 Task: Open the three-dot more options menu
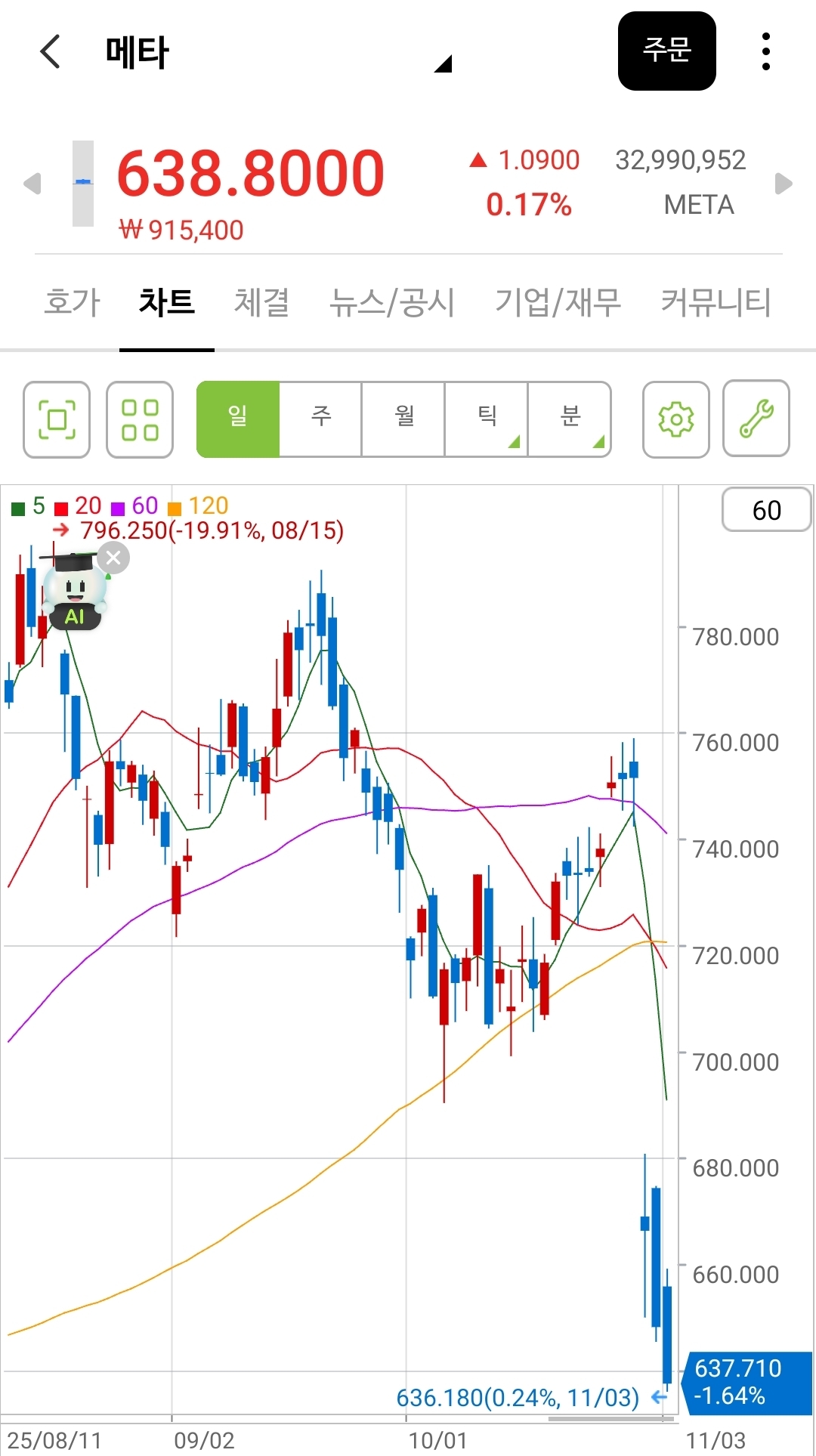(765, 52)
